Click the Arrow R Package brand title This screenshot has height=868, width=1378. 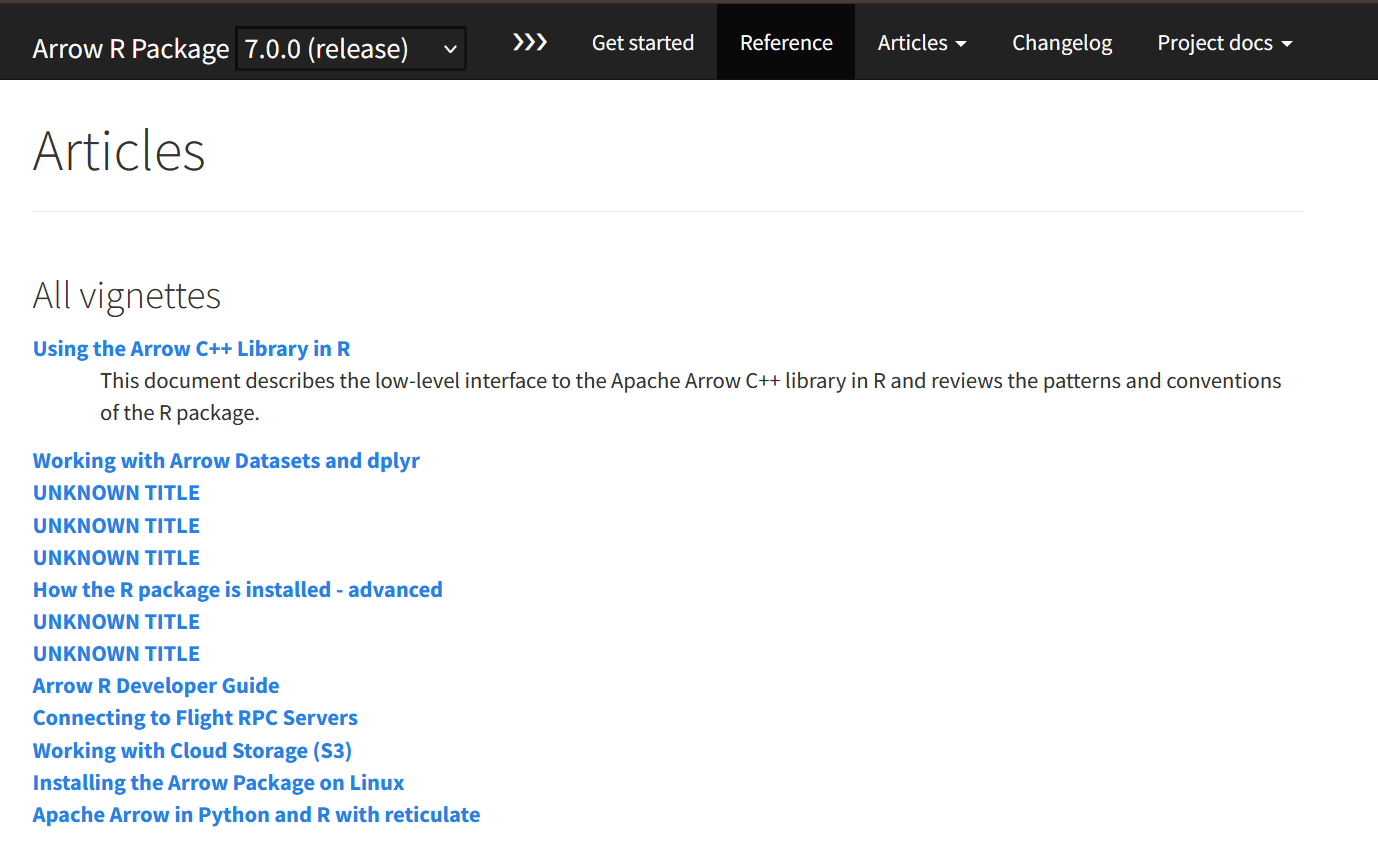[131, 49]
